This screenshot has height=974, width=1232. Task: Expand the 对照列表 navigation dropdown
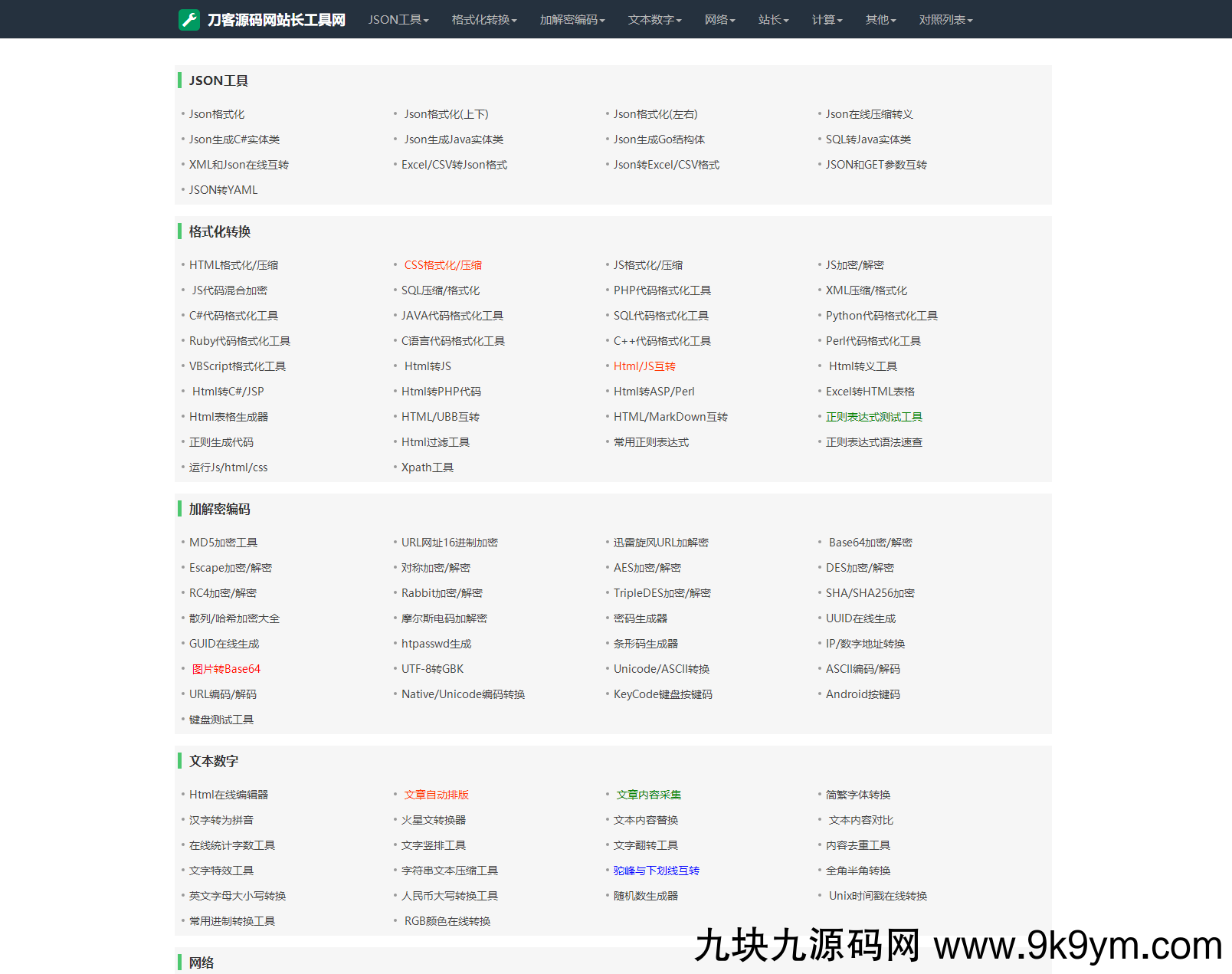coord(945,20)
